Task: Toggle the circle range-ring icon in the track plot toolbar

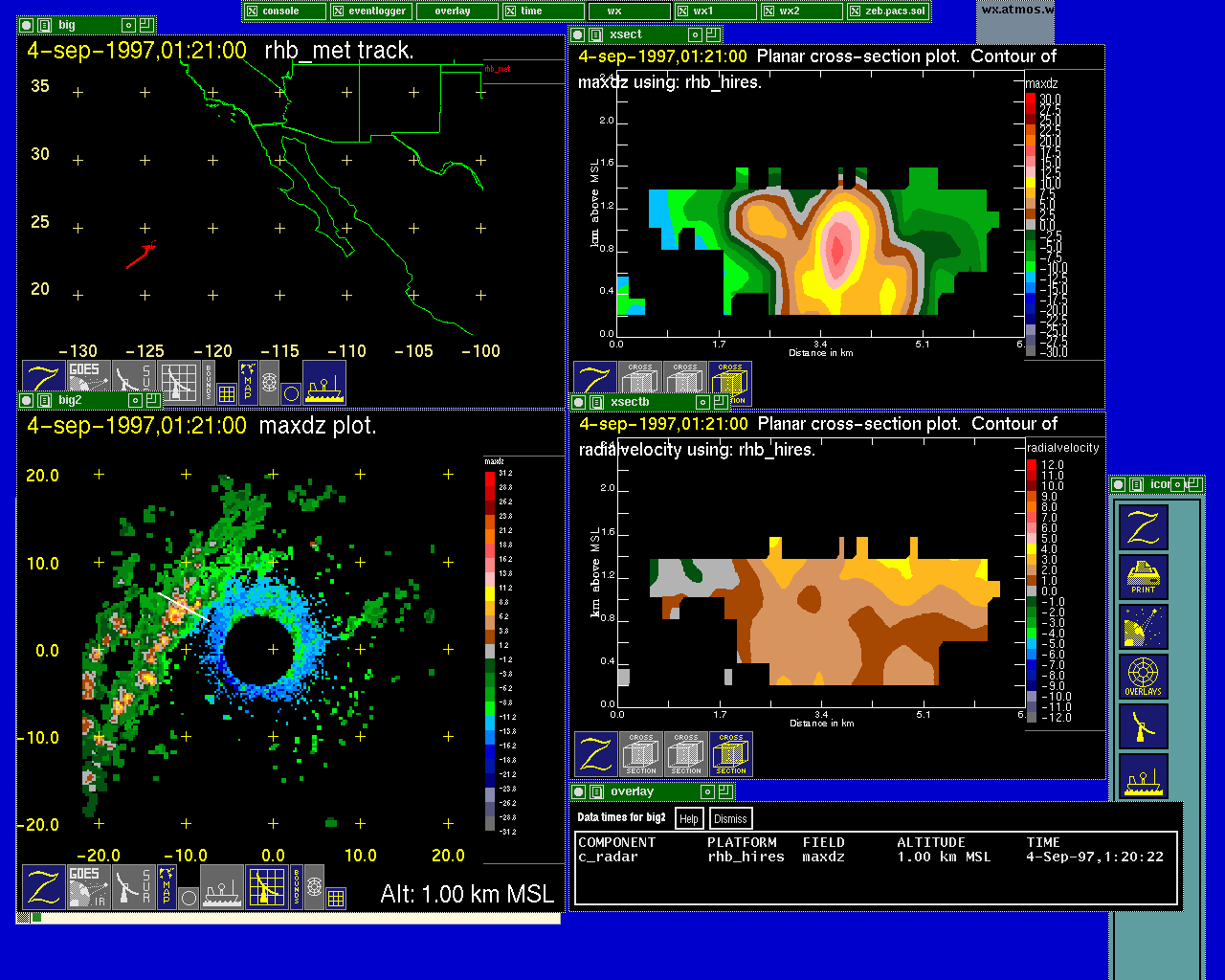Action: click(x=291, y=392)
